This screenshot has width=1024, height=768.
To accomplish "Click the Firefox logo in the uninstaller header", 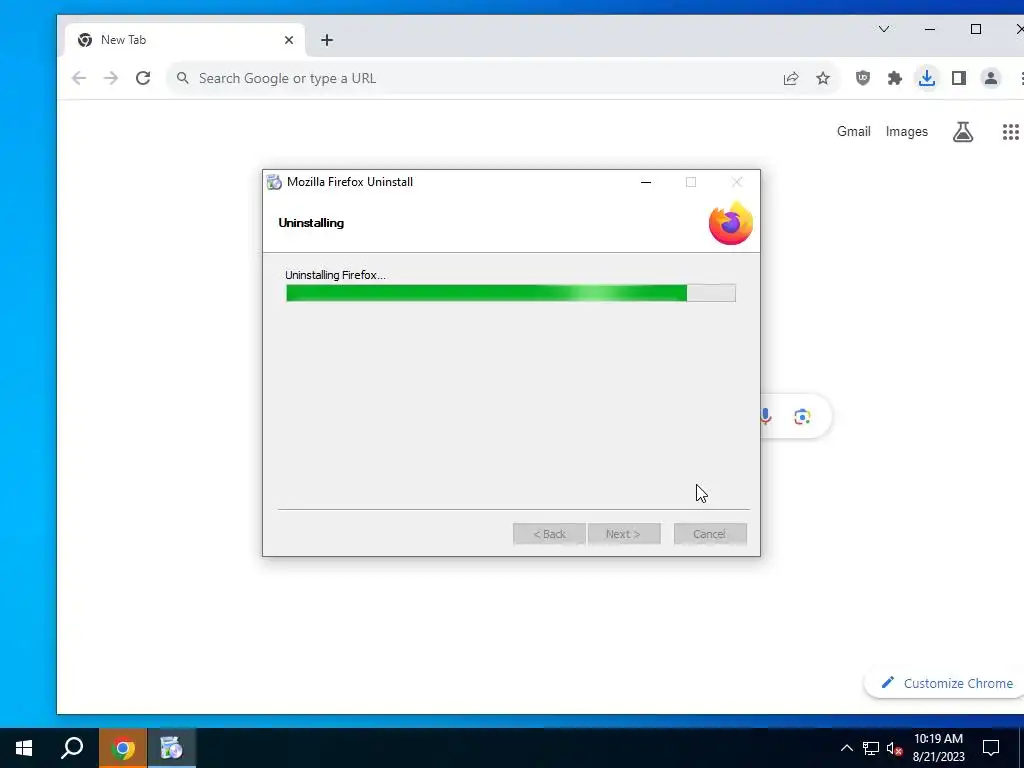I will pos(731,223).
